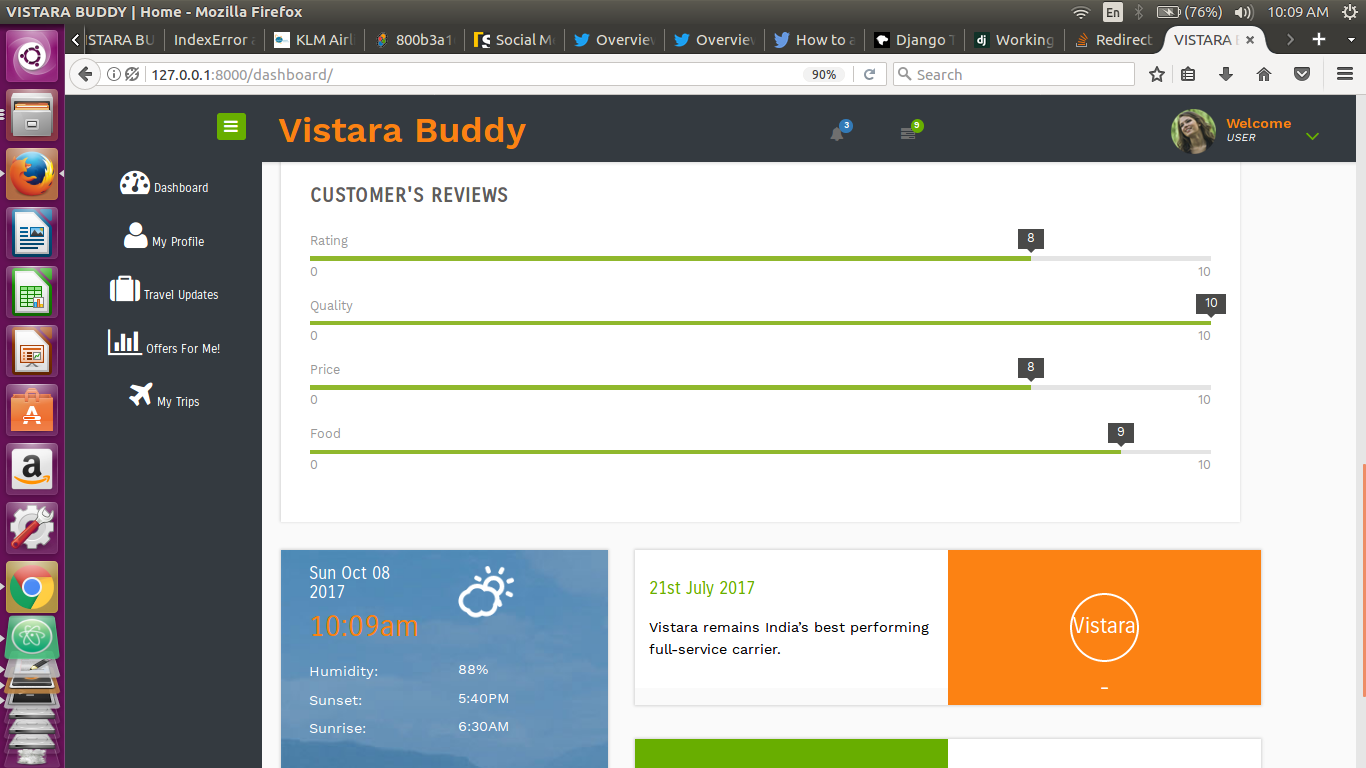The image size is (1366, 768).
Task: Select Travel Updates in the sidebar
Action: click(164, 290)
